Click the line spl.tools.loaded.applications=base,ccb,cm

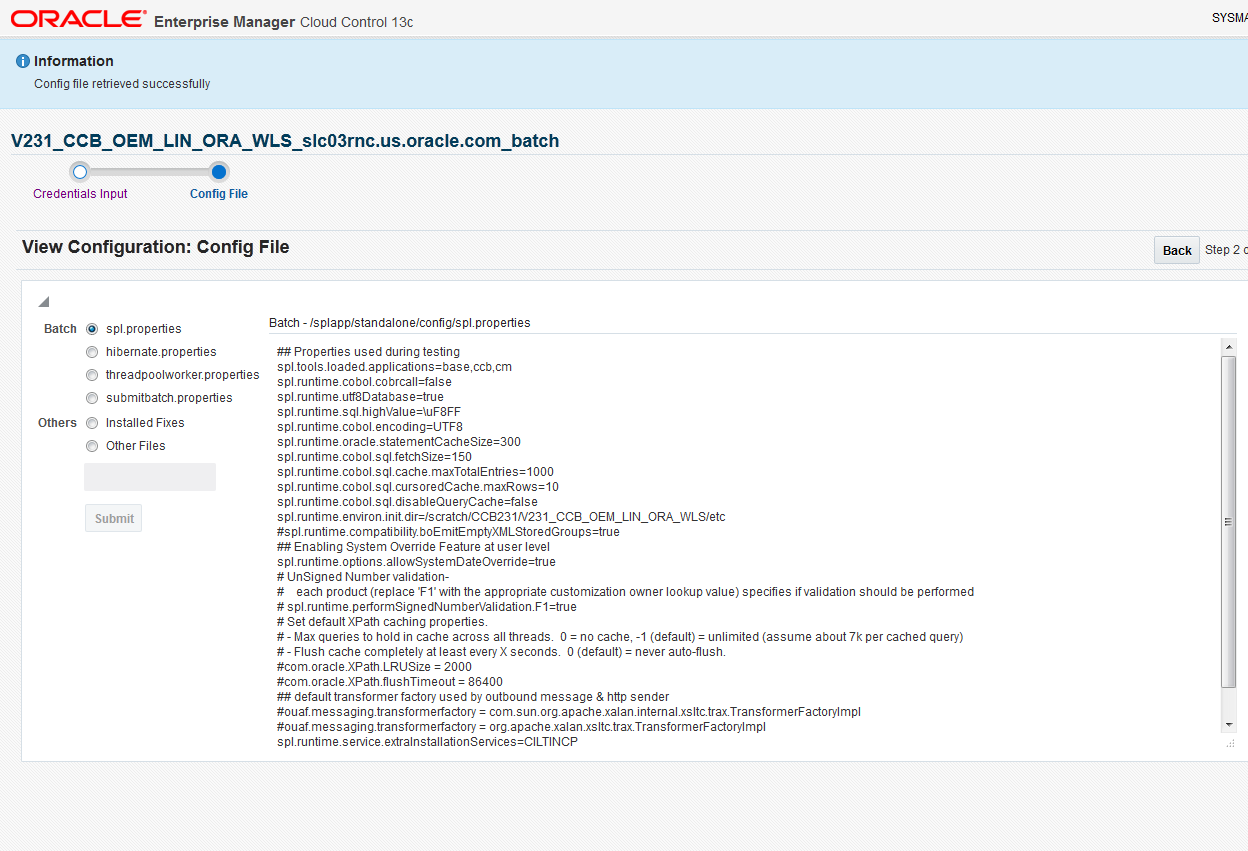394,367
